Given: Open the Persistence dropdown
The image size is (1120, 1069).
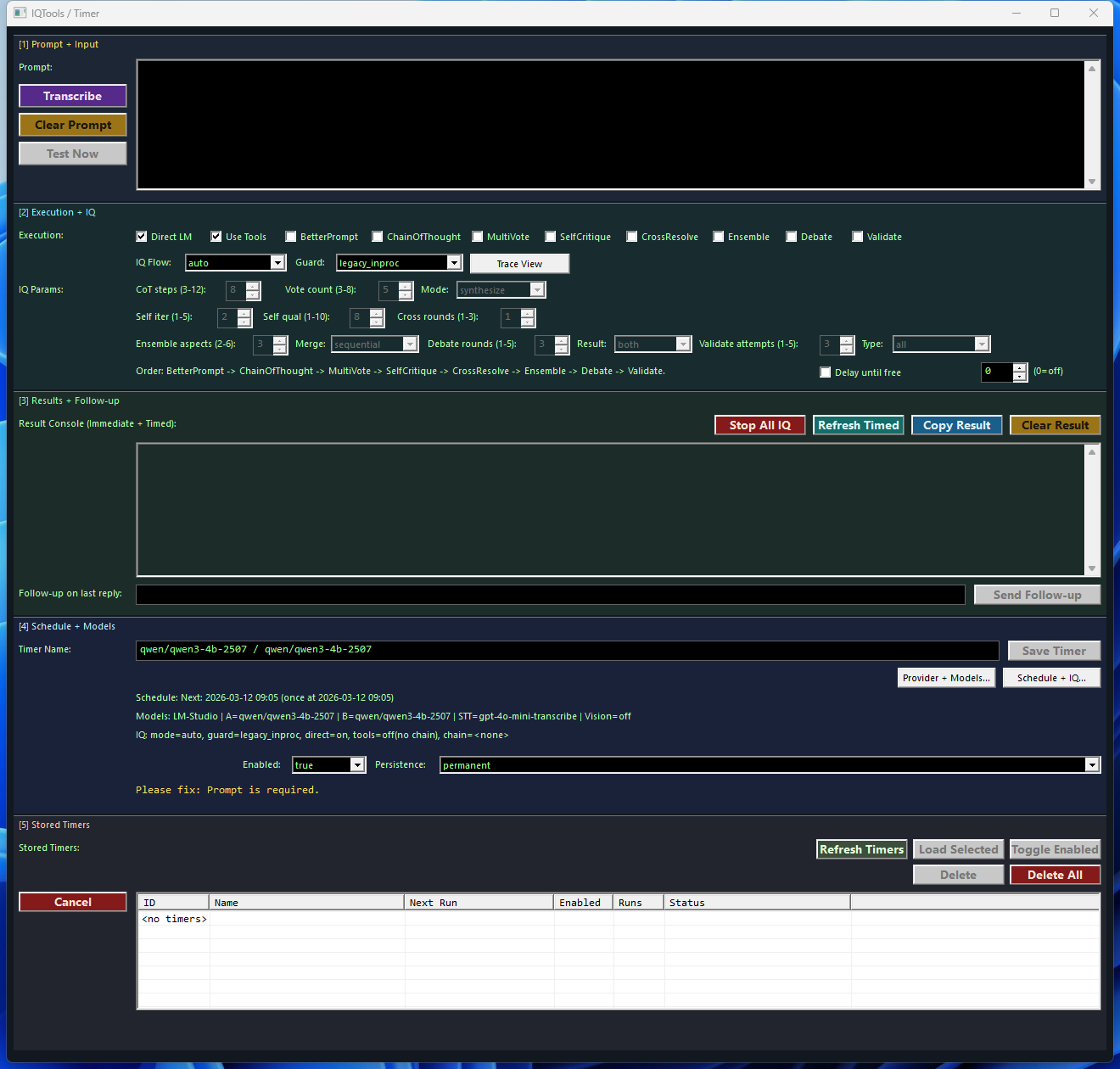Looking at the screenshot, I should point(1091,765).
